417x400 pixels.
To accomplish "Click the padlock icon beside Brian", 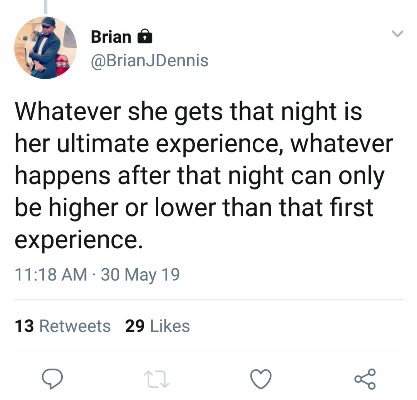I will (145, 36).
